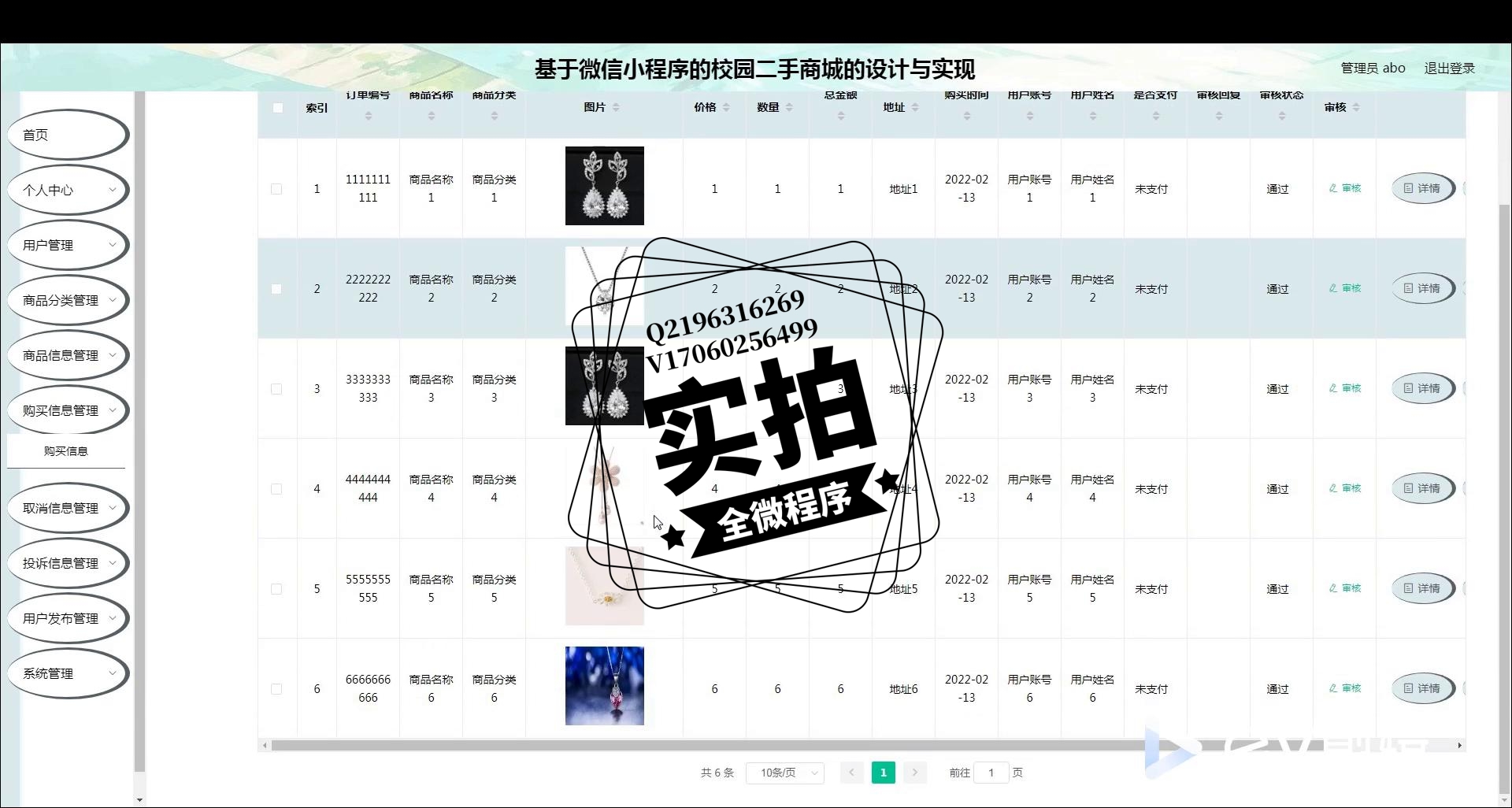
Task: Expand 用户发布管理 menu
Action: tap(68, 618)
